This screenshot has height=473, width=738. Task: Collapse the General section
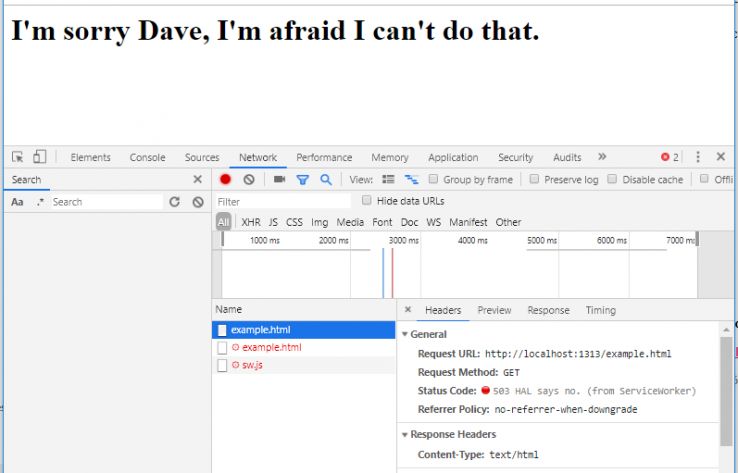click(406, 334)
